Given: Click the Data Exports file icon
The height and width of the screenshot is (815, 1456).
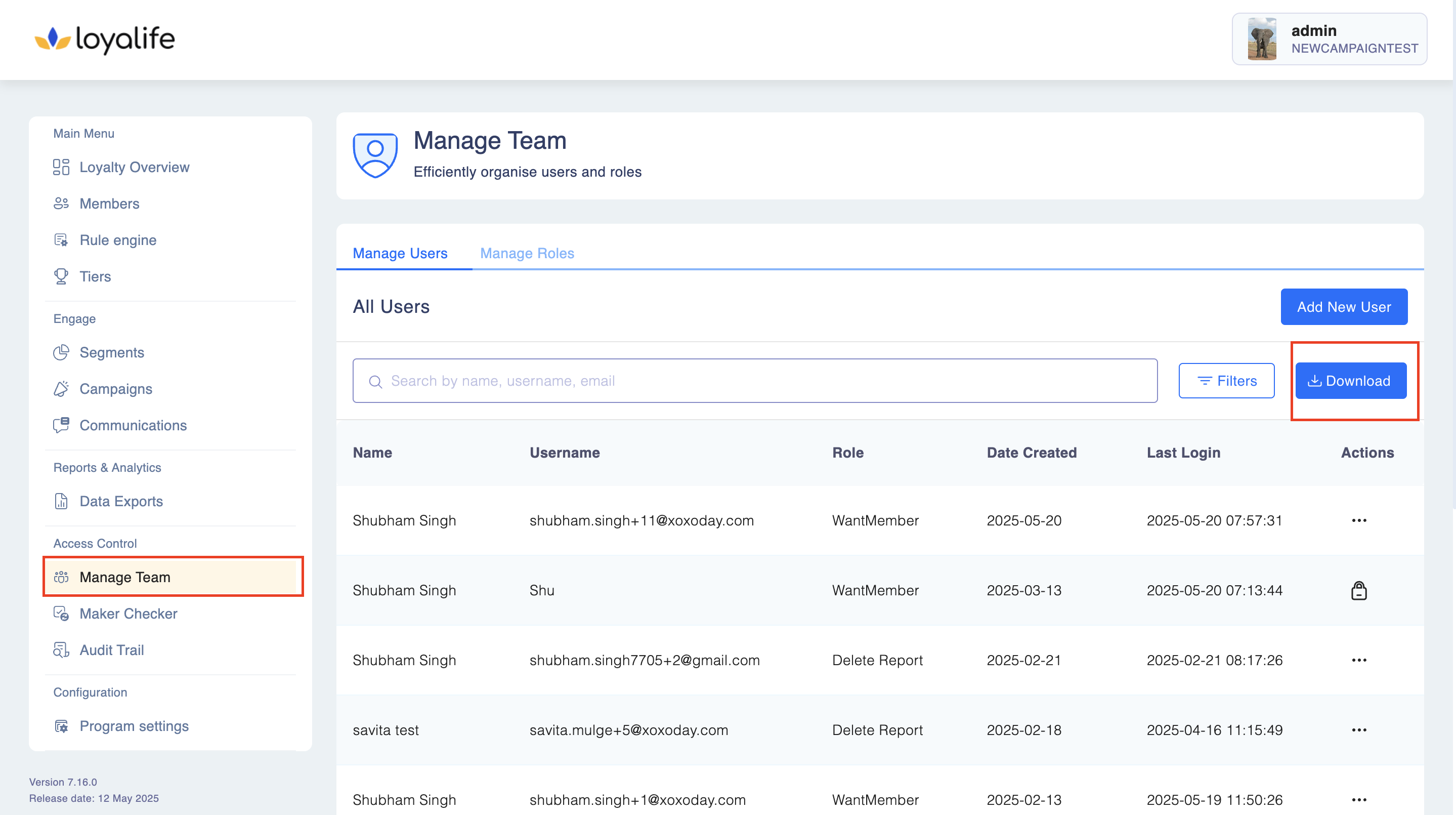Looking at the screenshot, I should pyautogui.click(x=61, y=501).
